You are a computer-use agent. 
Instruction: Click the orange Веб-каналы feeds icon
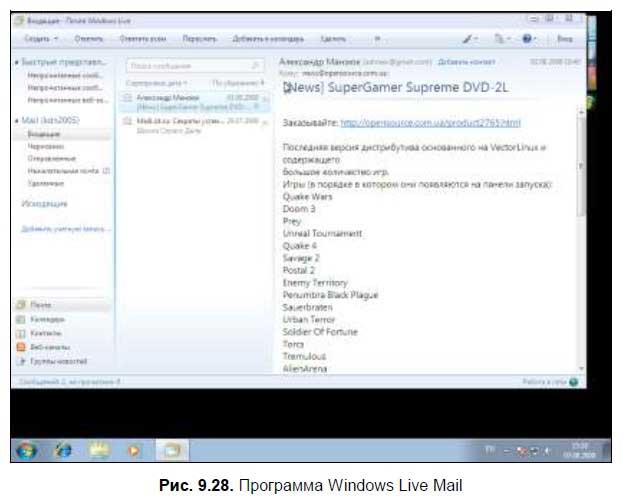click(x=21, y=347)
